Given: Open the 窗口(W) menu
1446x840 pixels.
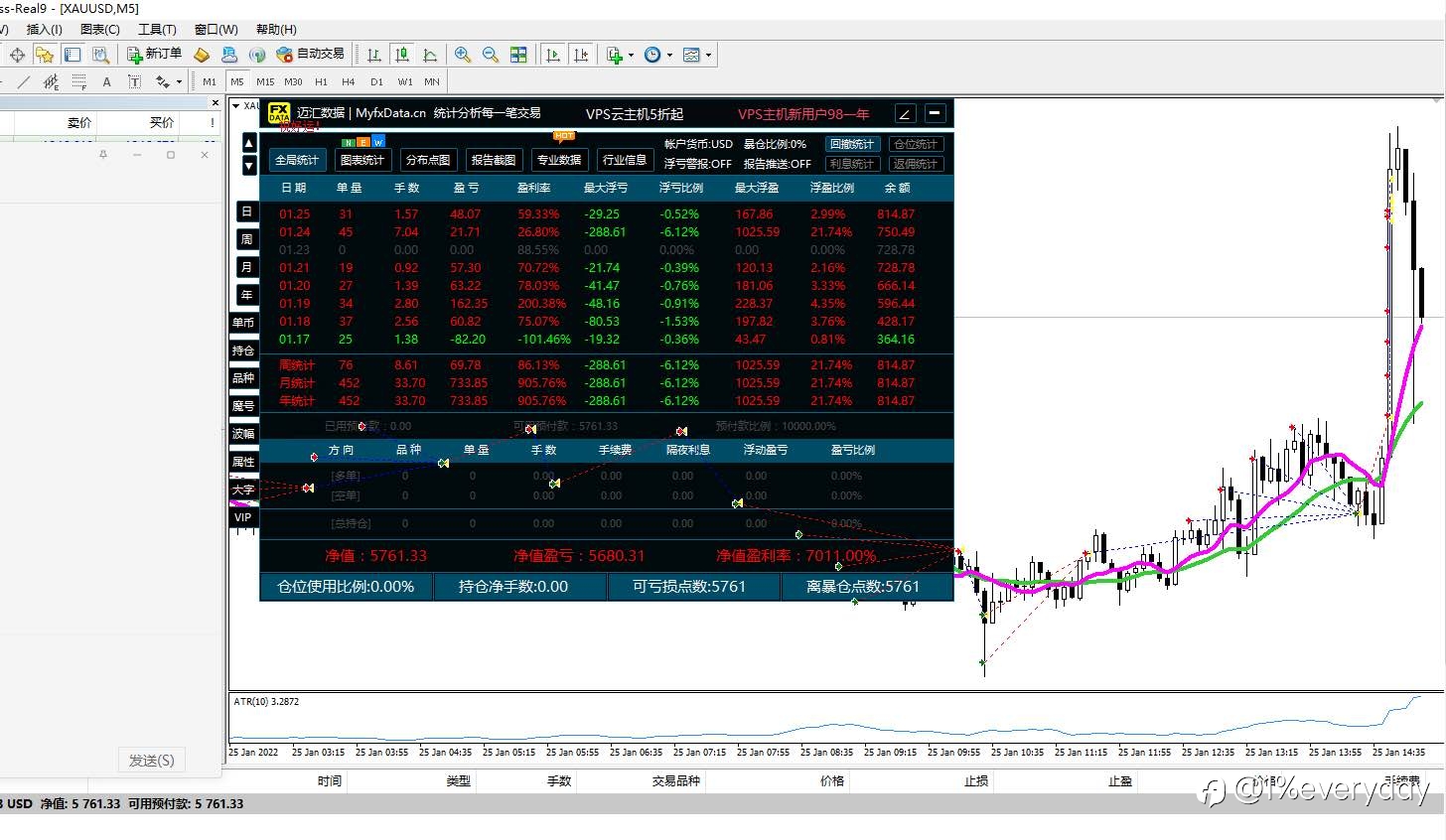Looking at the screenshot, I should [x=216, y=29].
